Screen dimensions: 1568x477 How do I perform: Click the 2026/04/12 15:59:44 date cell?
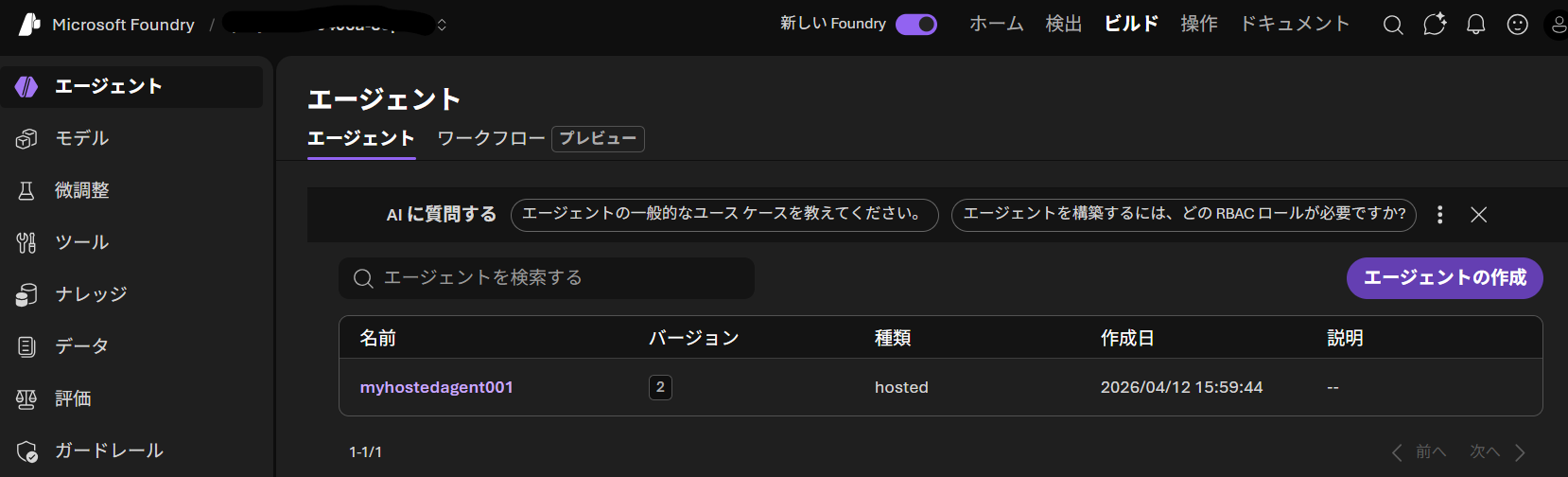(x=1181, y=387)
